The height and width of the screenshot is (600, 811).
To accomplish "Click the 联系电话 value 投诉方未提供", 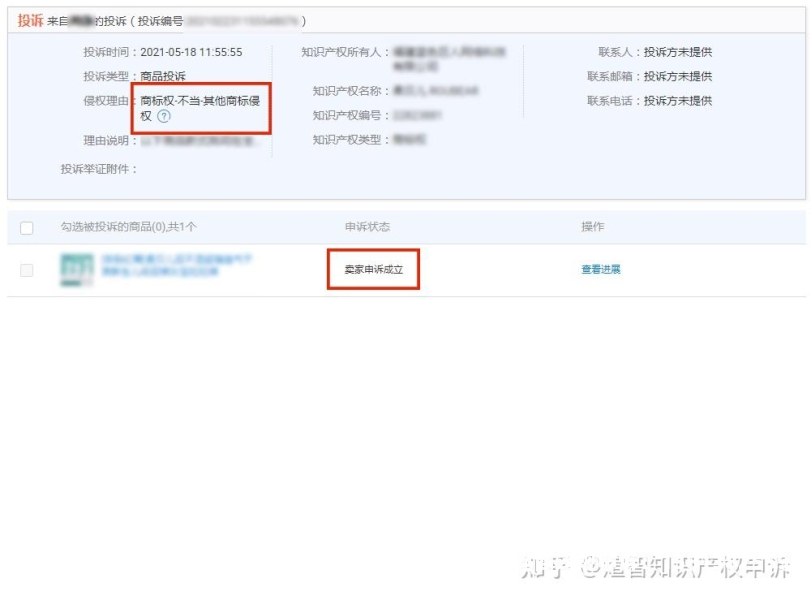I will point(677,101).
